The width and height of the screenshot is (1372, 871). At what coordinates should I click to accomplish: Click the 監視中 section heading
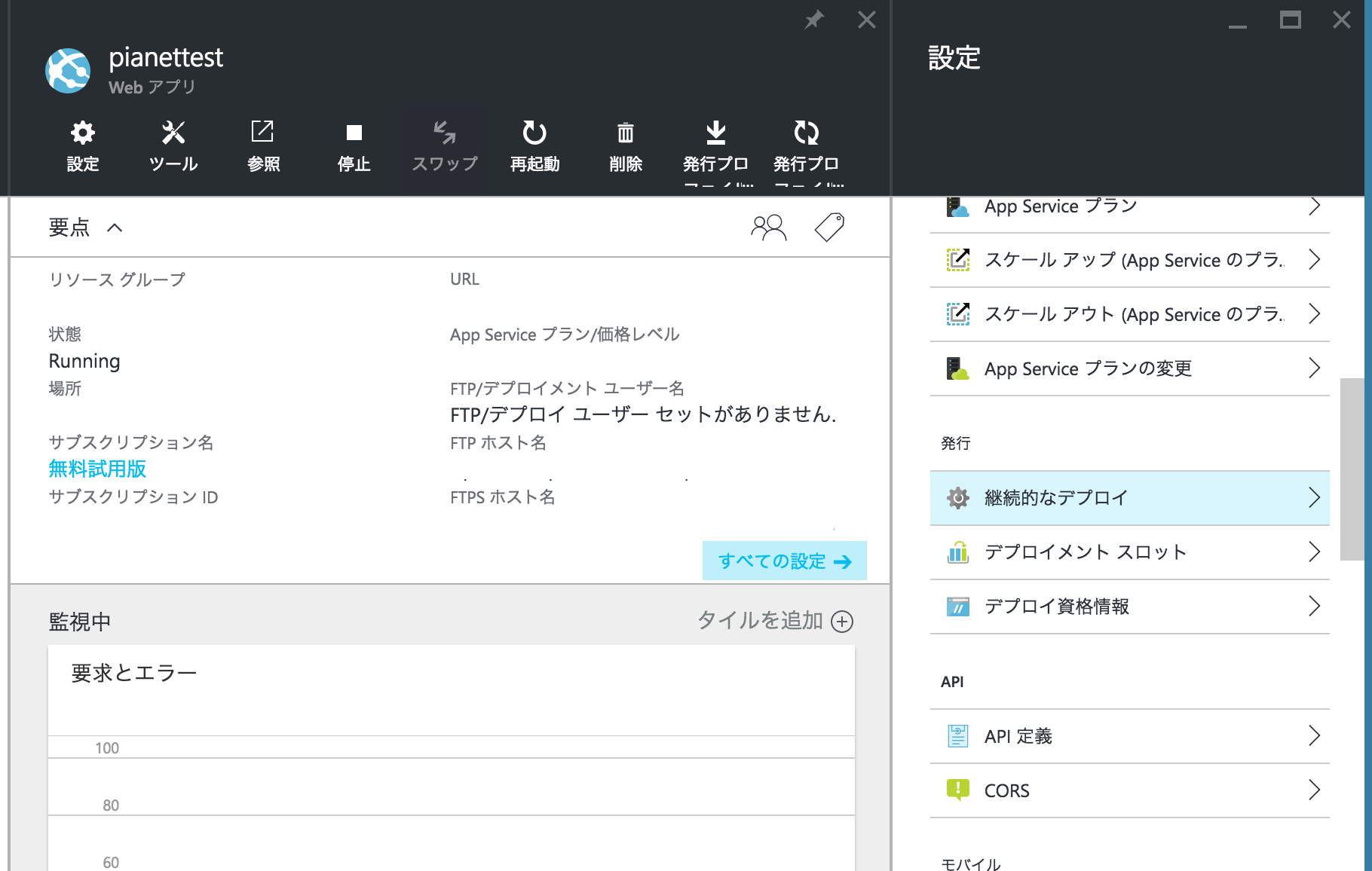(80, 622)
